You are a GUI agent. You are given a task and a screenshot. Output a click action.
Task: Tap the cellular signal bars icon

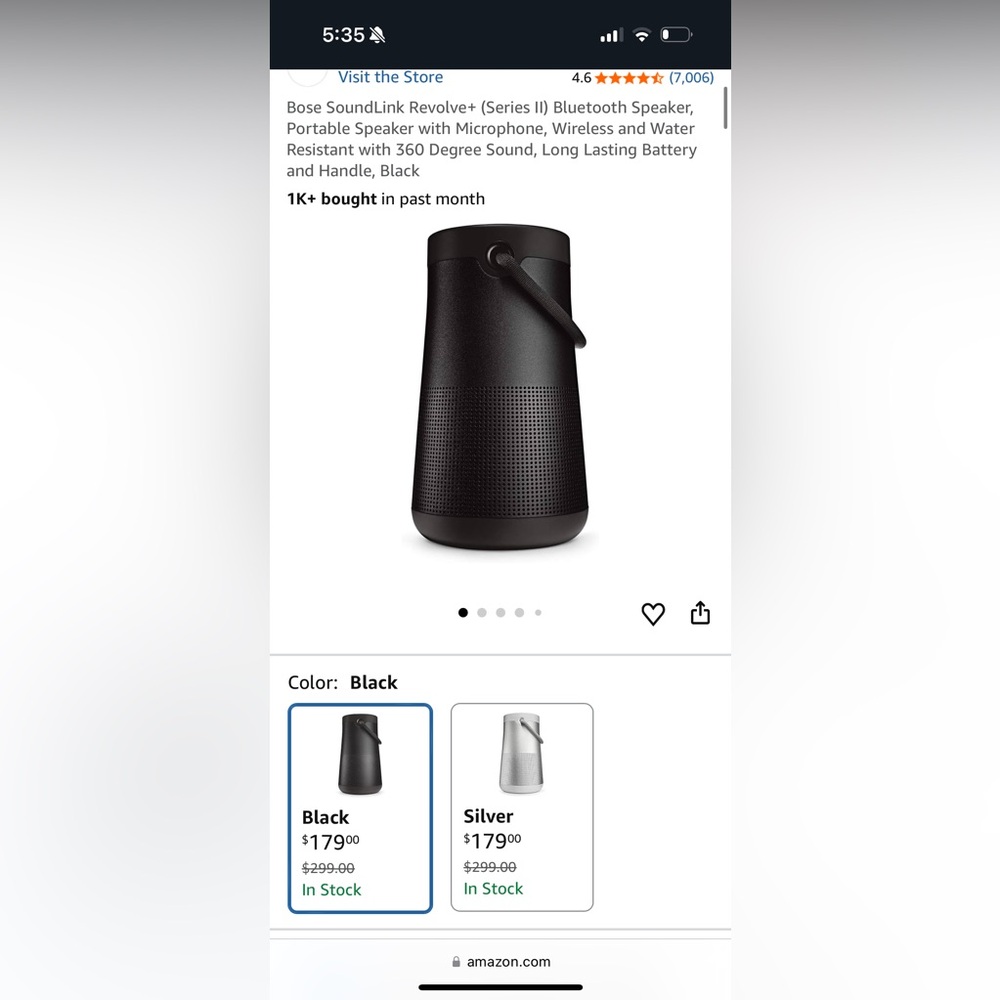[611, 35]
